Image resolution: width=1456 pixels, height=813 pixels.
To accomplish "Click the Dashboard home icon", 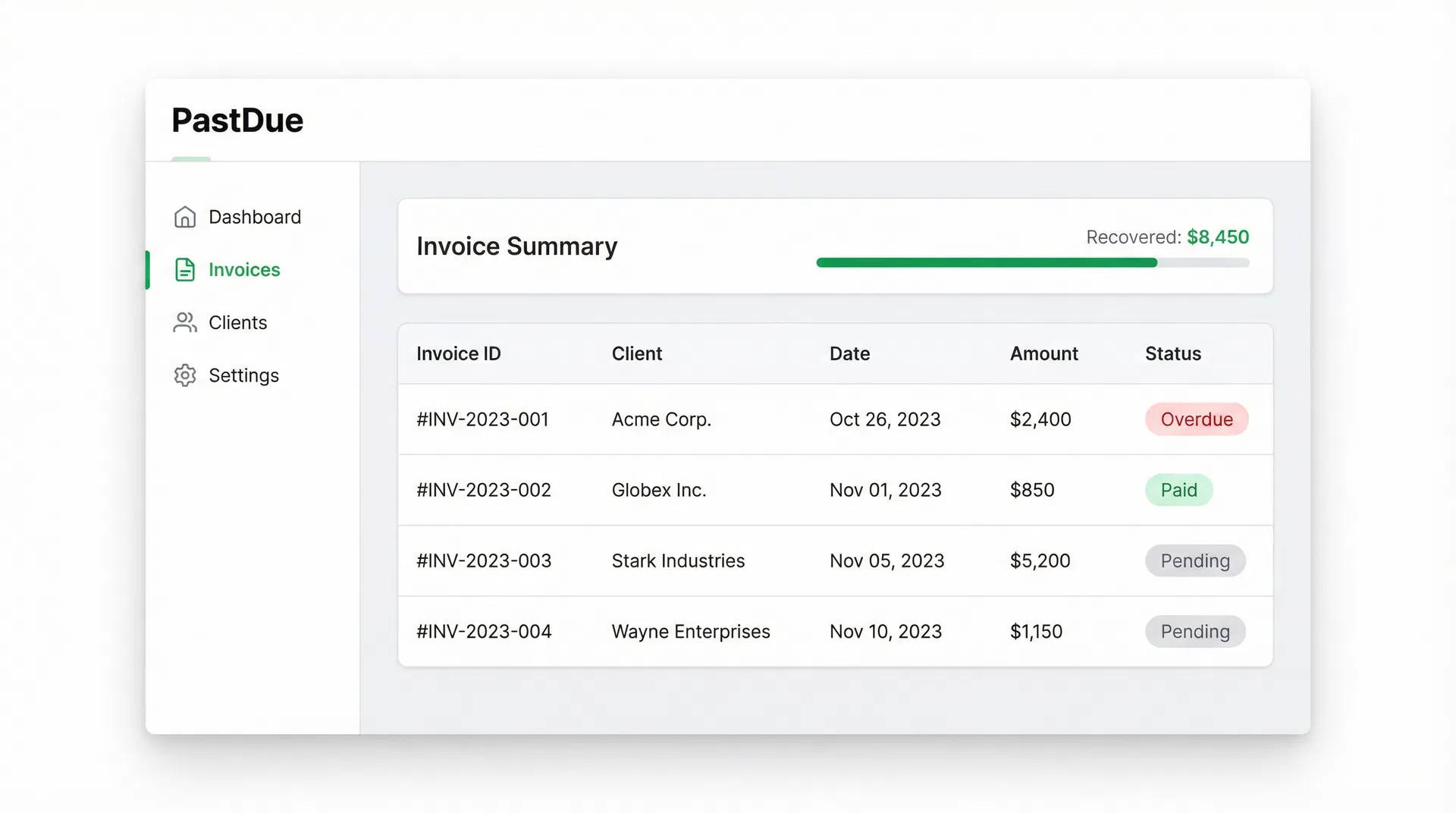I will click(x=184, y=217).
